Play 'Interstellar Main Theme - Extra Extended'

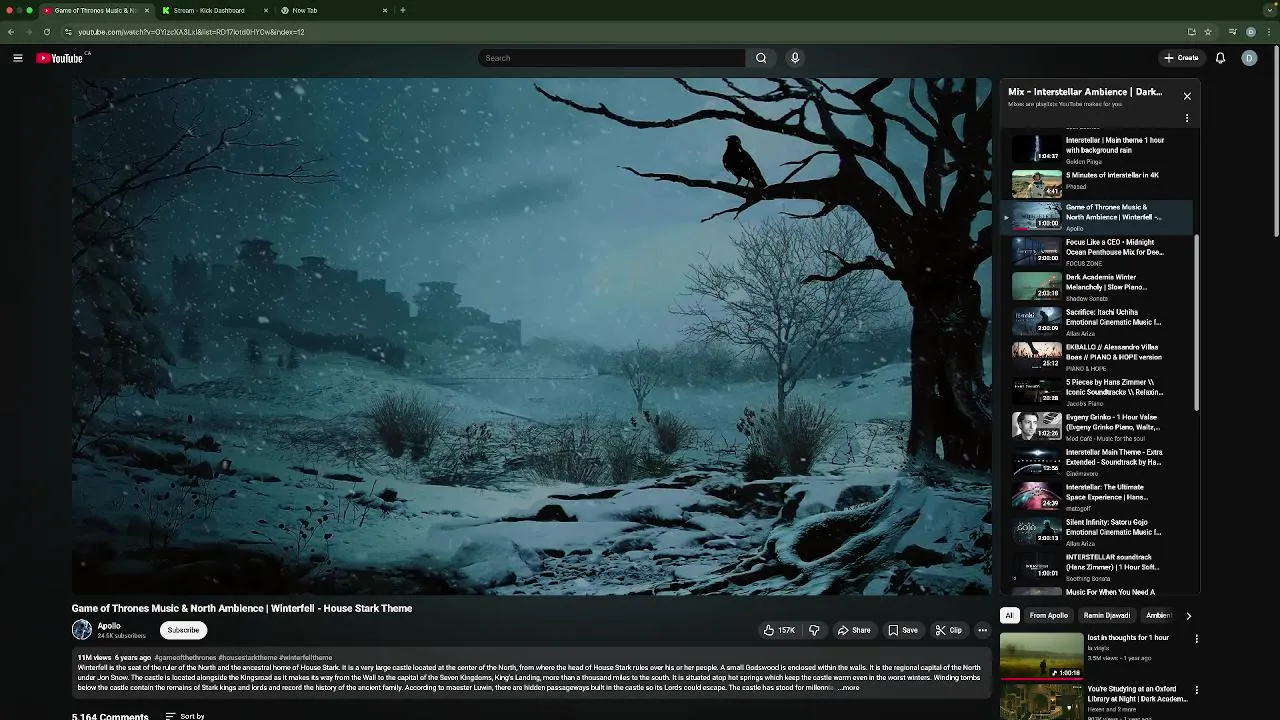(x=1098, y=462)
